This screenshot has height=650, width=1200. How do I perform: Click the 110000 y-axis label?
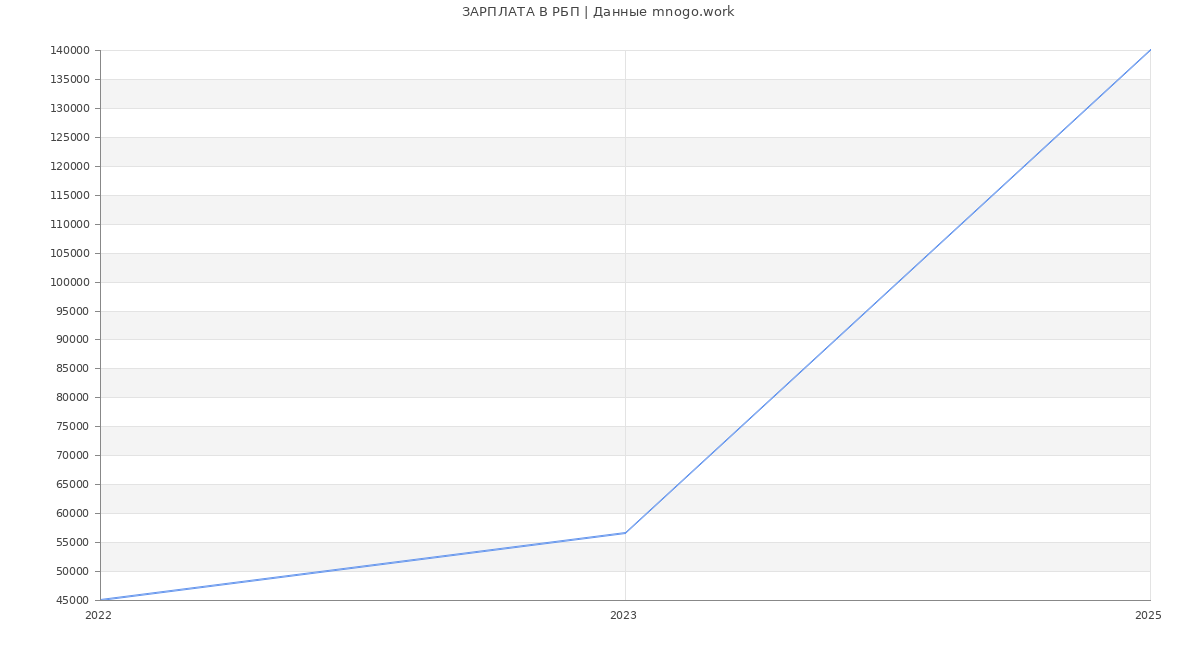[70, 224]
